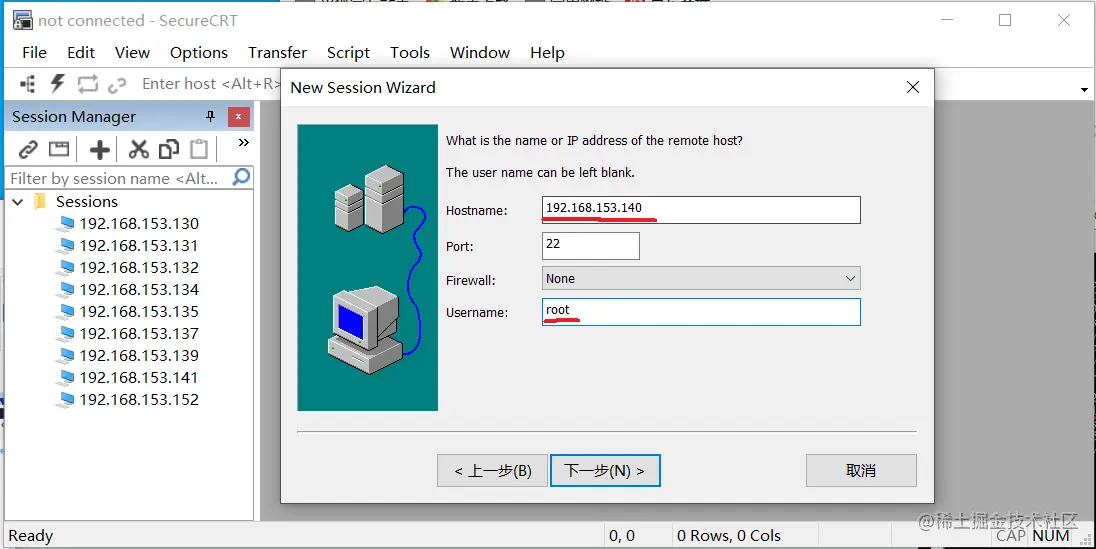The height and width of the screenshot is (549, 1096).
Task: Select session 192.168.153.134
Action: pyautogui.click(x=139, y=290)
